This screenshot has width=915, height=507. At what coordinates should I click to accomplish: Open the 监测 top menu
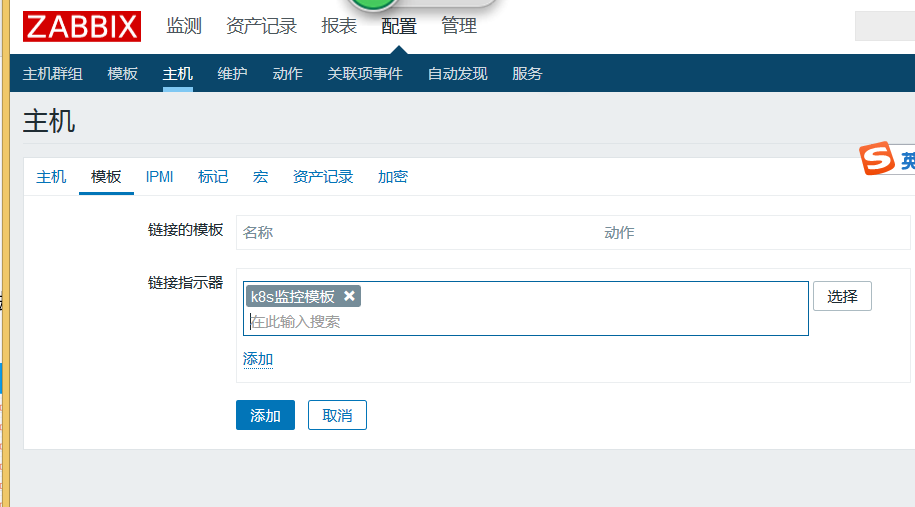184,26
